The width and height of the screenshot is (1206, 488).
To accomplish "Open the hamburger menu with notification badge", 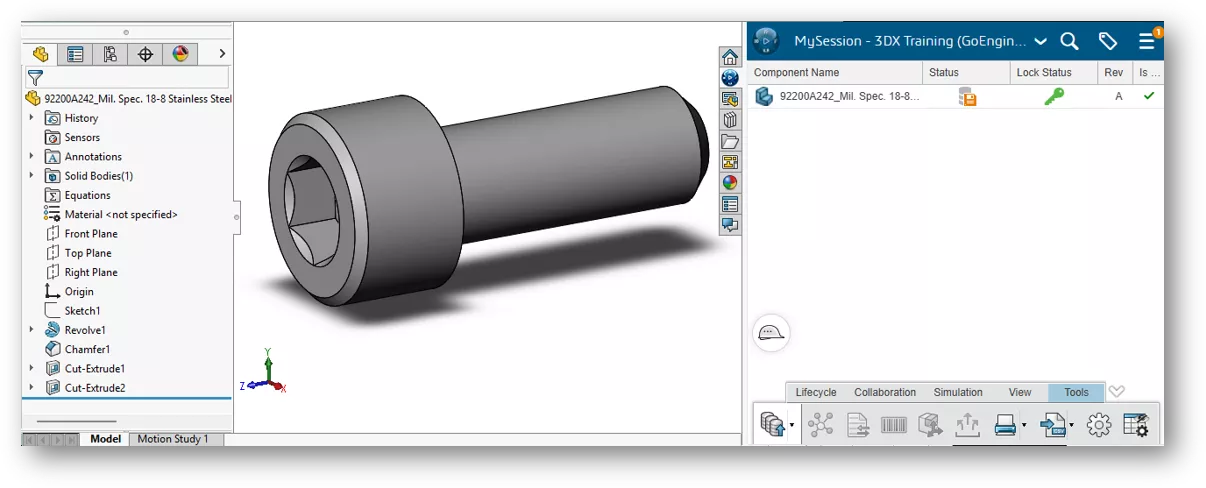I will click(1148, 40).
